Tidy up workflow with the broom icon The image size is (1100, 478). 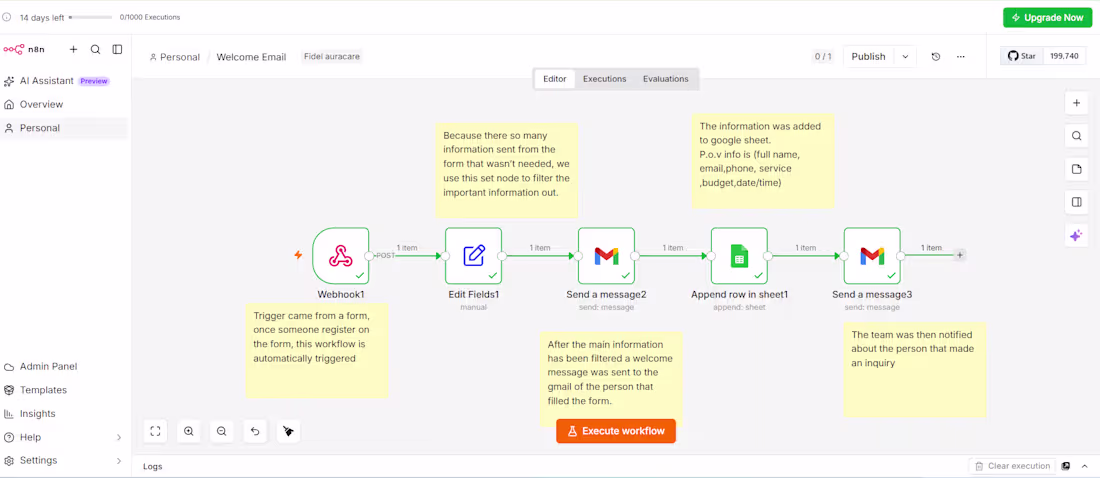tap(288, 431)
